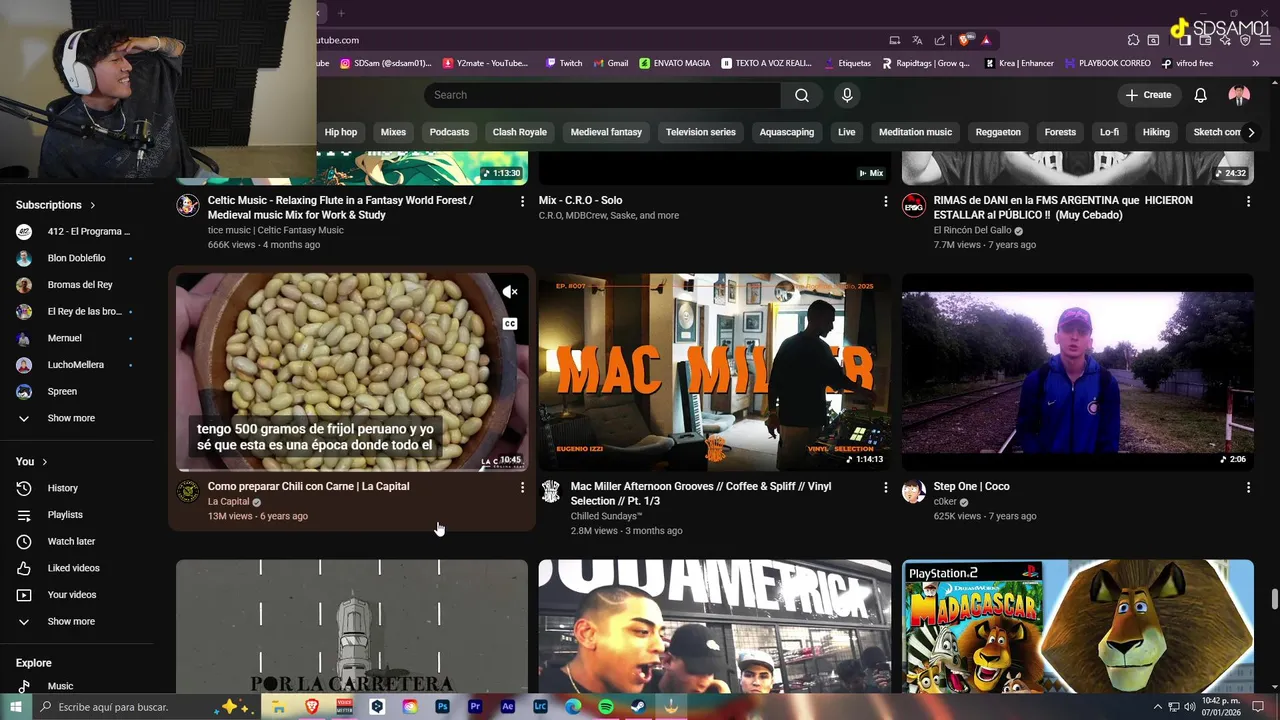The height and width of the screenshot is (720, 1280).
Task: Open YouTube notifications bell
Action: pyautogui.click(x=1200, y=95)
